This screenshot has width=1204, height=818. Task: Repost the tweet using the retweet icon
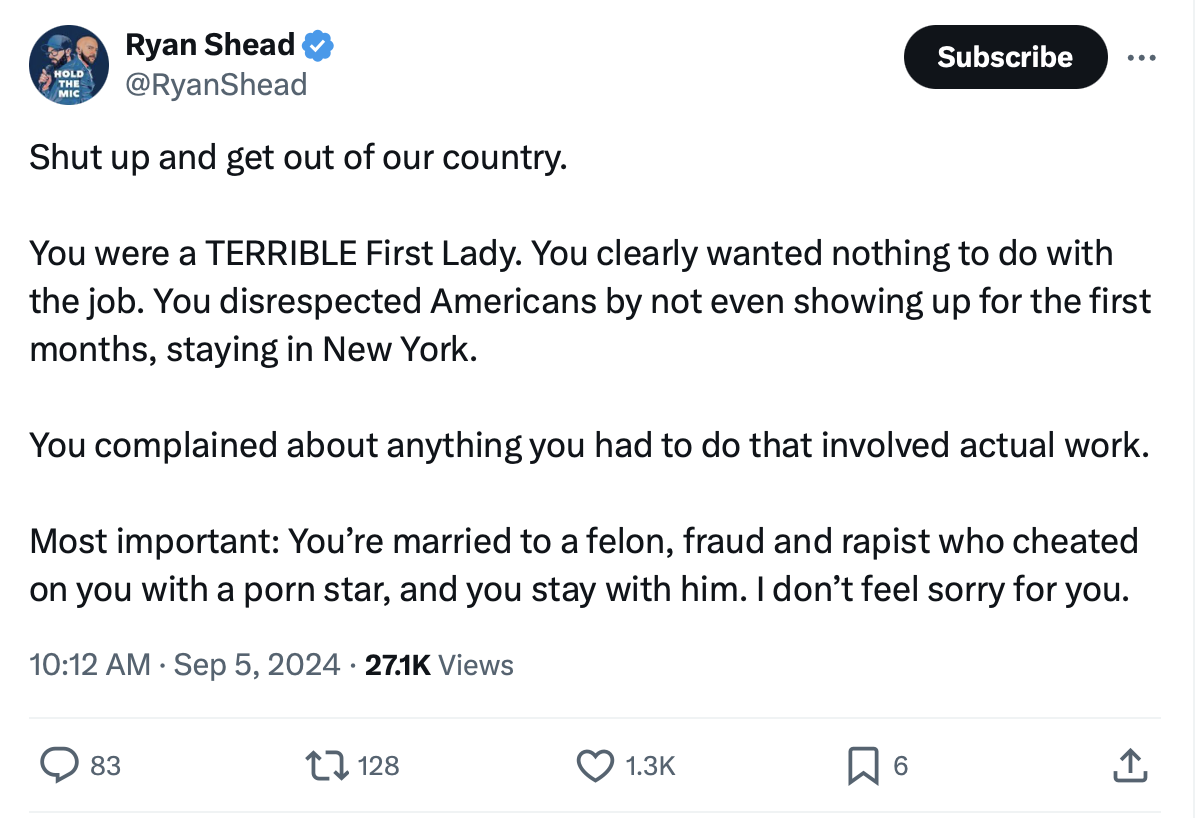pyautogui.click(x=328, y=766)
